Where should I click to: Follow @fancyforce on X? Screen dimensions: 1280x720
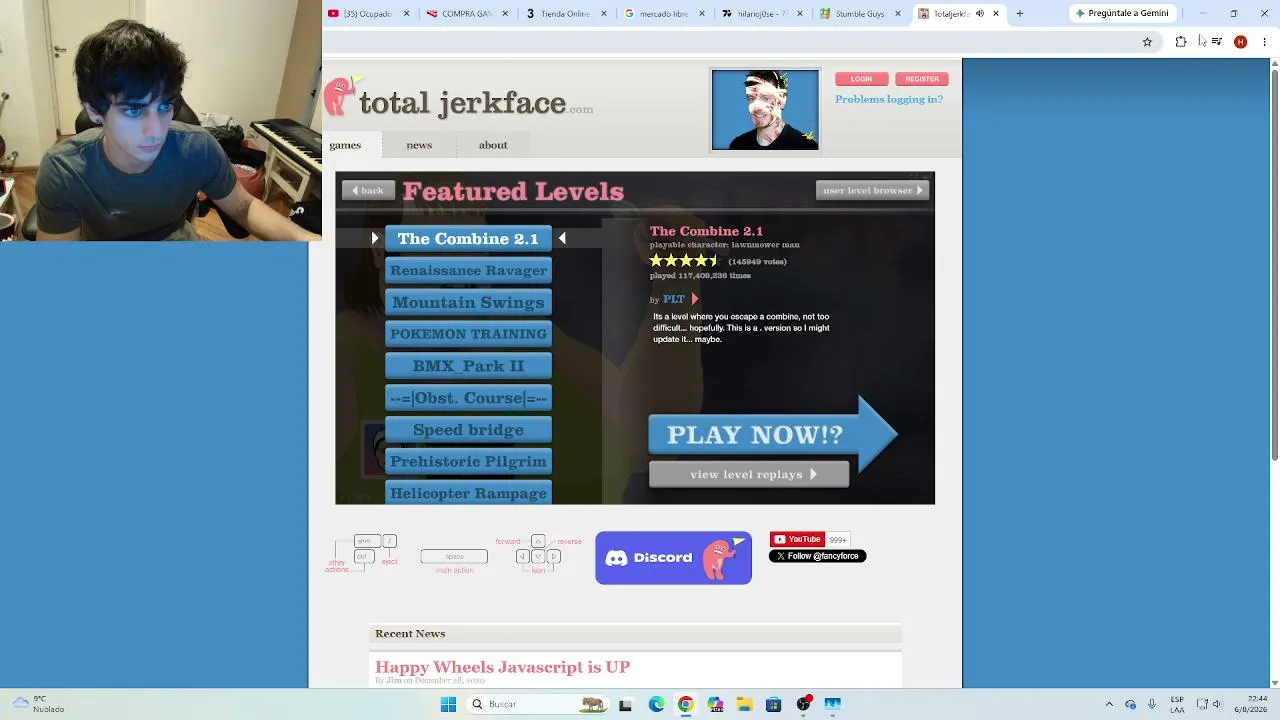(x=817, y=556)
